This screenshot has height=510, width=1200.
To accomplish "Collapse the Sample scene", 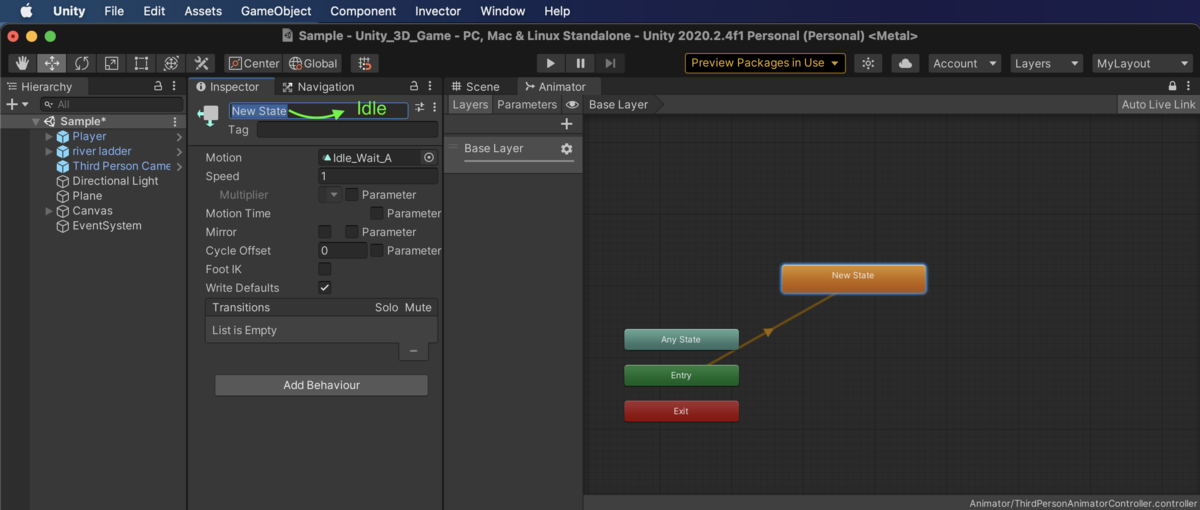I will coord(35,121).
